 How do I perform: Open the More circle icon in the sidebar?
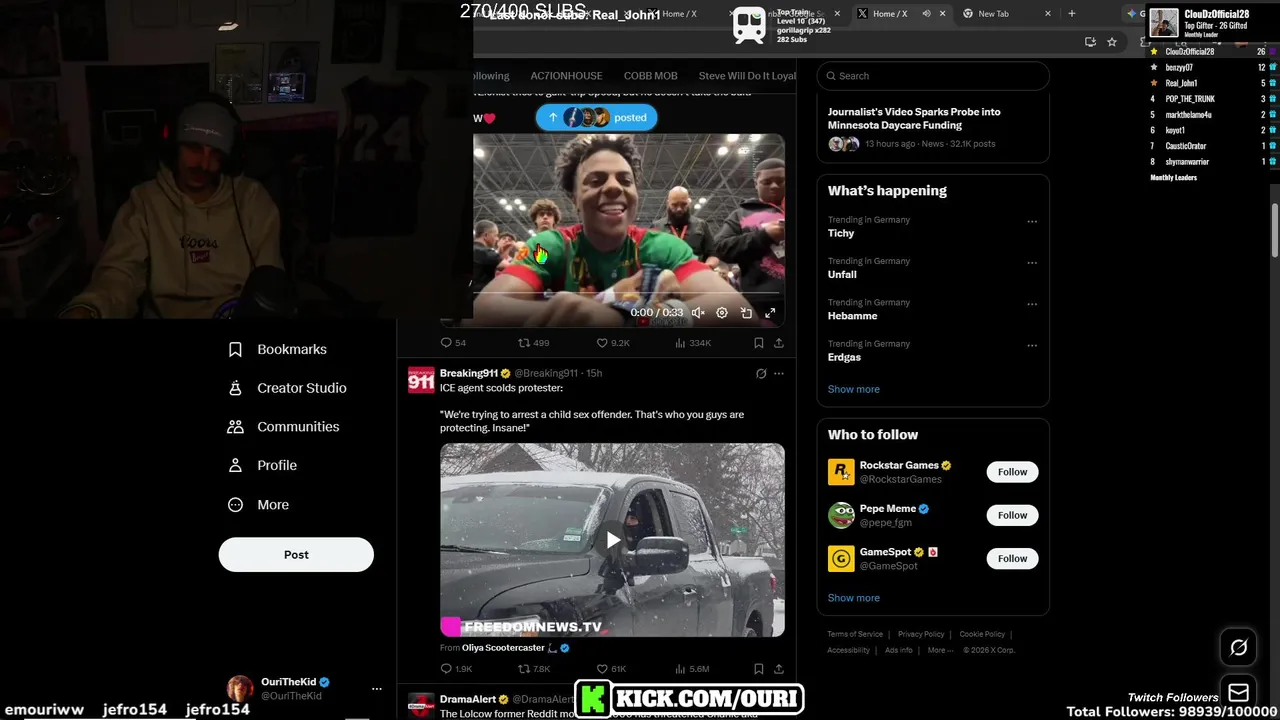[x=235, y=505]
